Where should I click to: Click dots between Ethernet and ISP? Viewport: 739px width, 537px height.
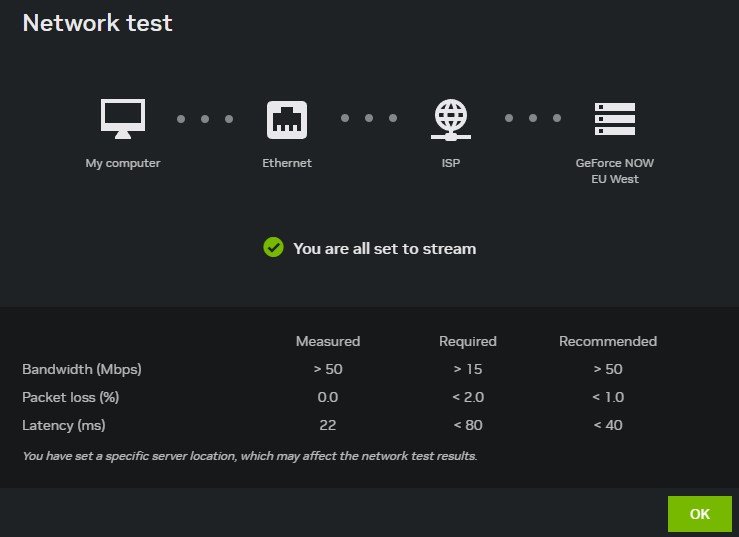point(369,119)
